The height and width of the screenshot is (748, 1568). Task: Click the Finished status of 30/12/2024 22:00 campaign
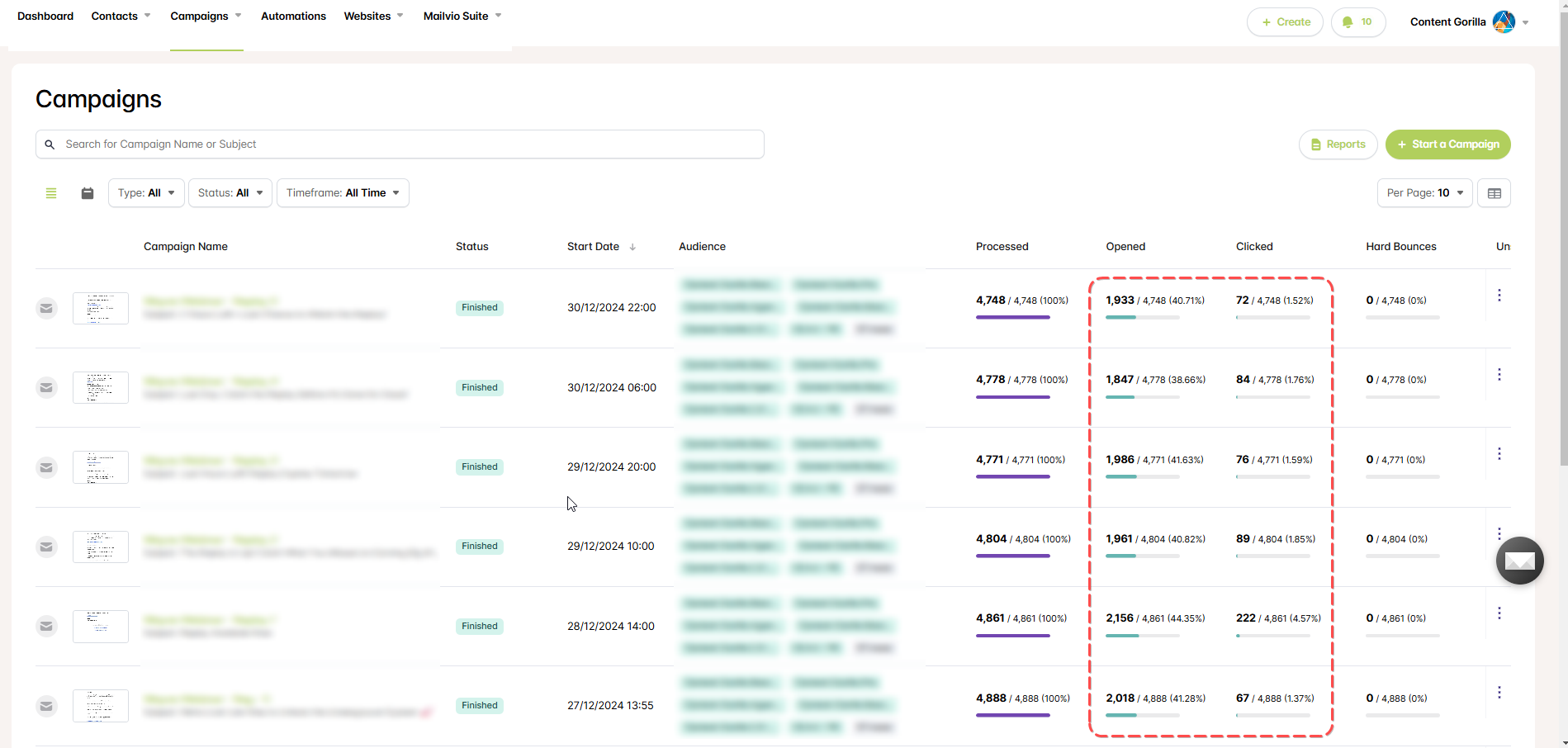(480, 308)
